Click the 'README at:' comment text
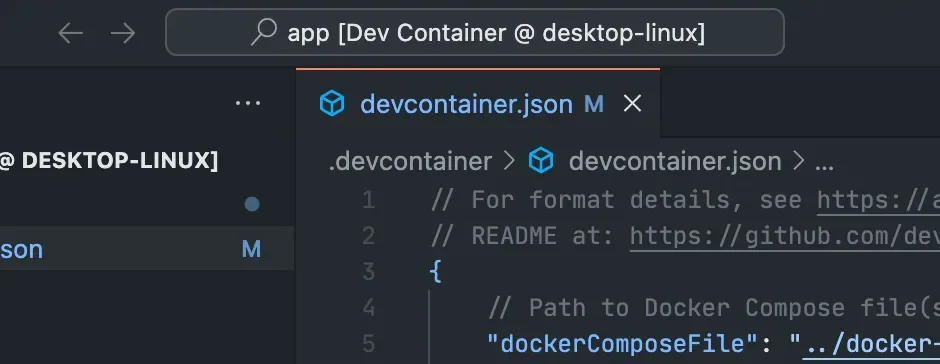 point(523,236)
